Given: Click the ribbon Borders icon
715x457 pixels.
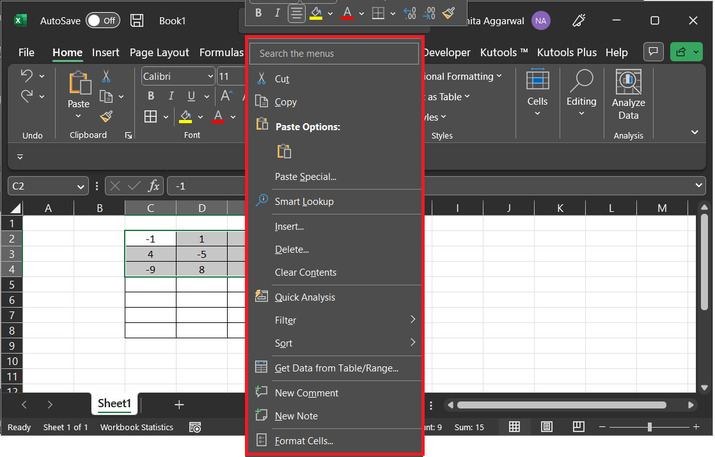Looking at the screenshot, I should coord(150,117).
